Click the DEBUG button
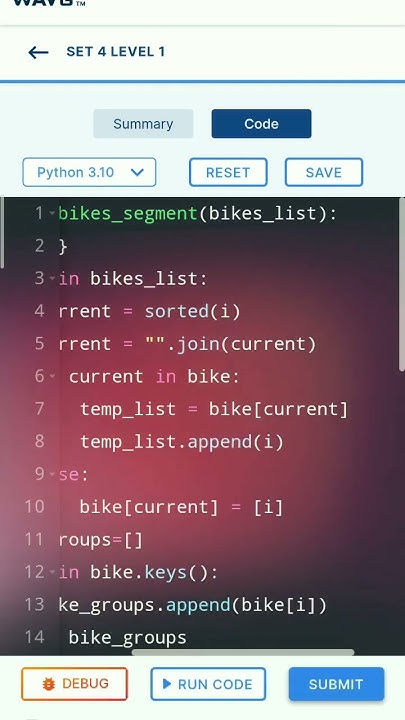Screen dimensions: 405x720 point(74,684)
